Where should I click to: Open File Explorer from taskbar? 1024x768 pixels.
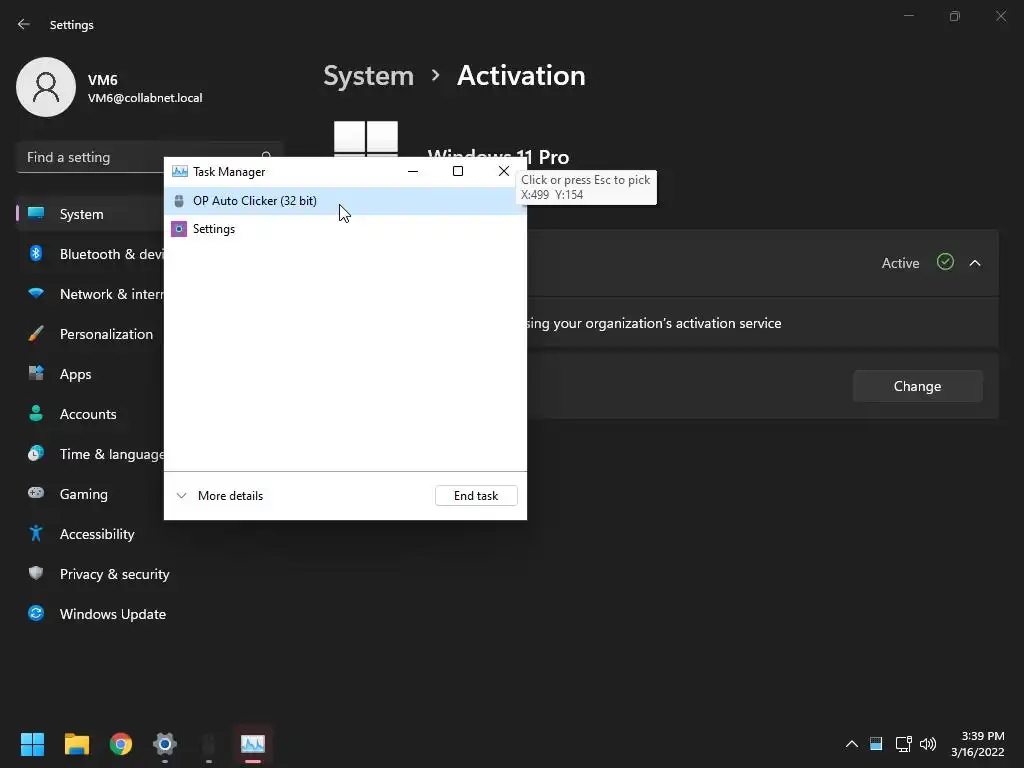pyautogui.click(x=76, y=744)
